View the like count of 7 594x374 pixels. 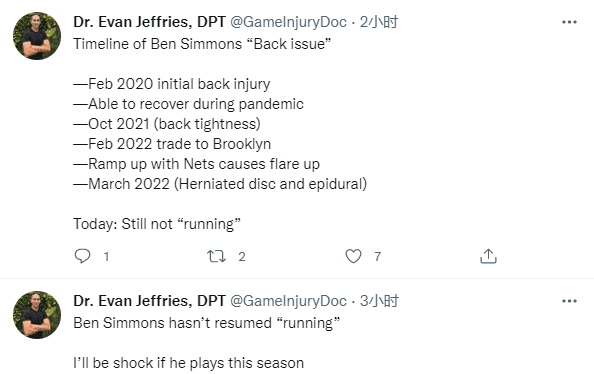tap(377, 257)
